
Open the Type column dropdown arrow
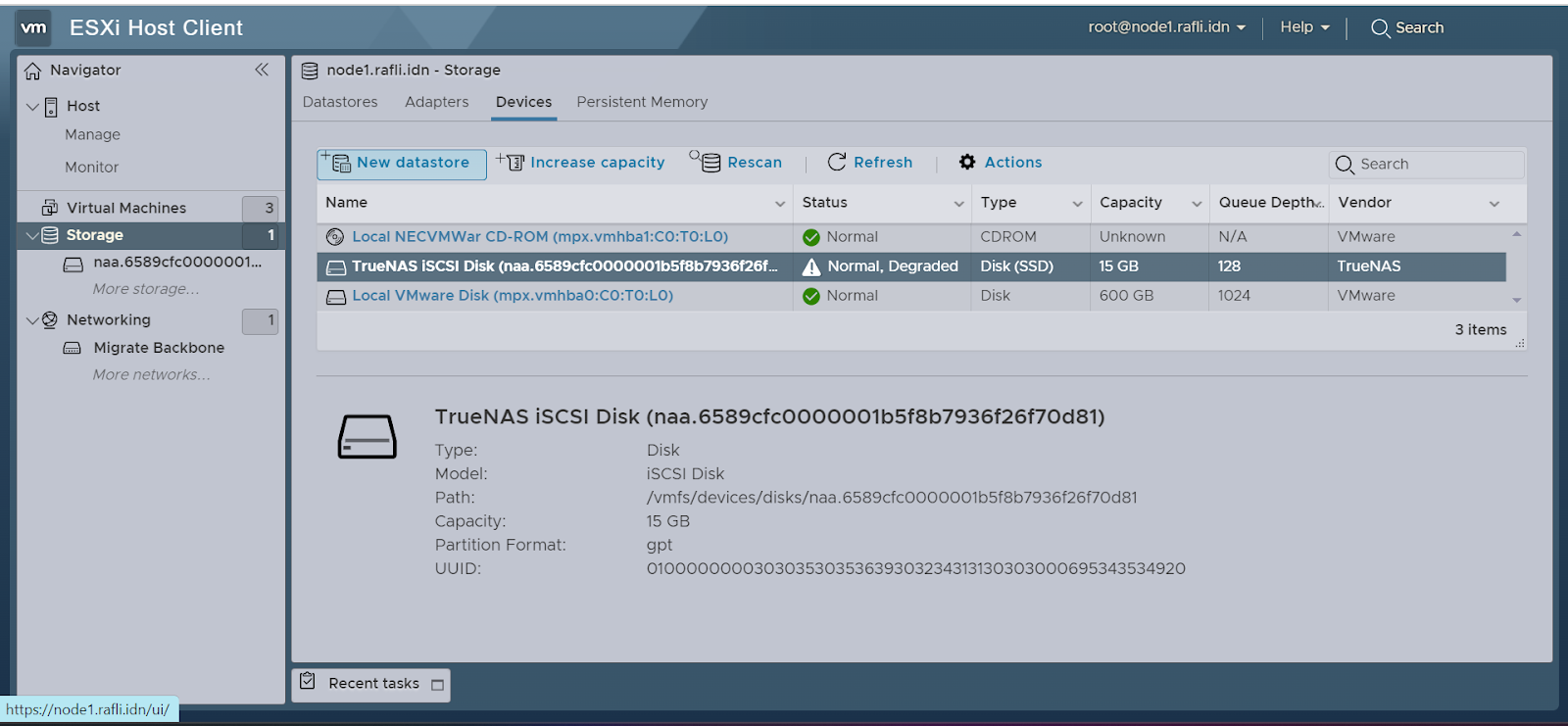pos(1077,204)
